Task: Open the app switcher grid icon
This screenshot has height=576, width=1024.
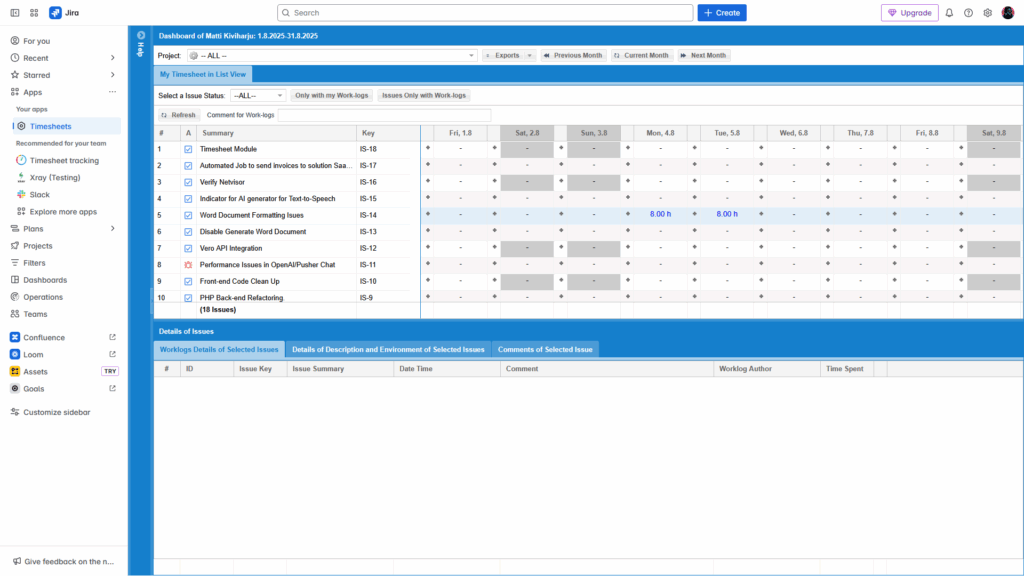Action: 34,12
